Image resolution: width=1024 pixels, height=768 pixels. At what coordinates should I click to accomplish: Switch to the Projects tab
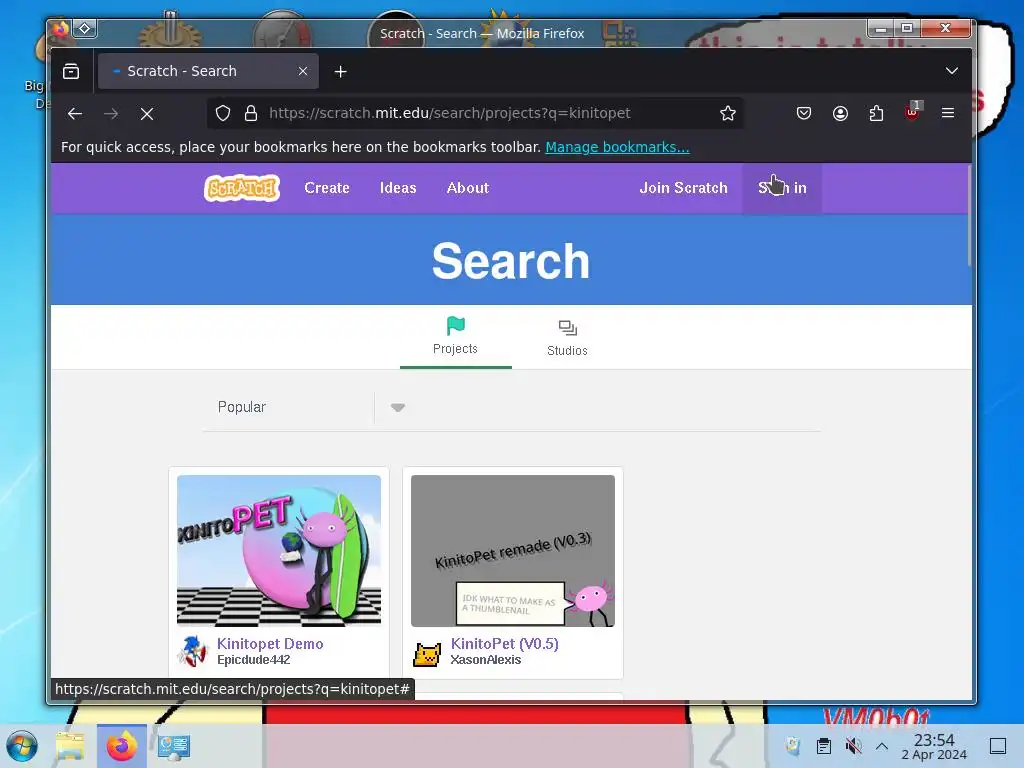click(x=455, y=336)
